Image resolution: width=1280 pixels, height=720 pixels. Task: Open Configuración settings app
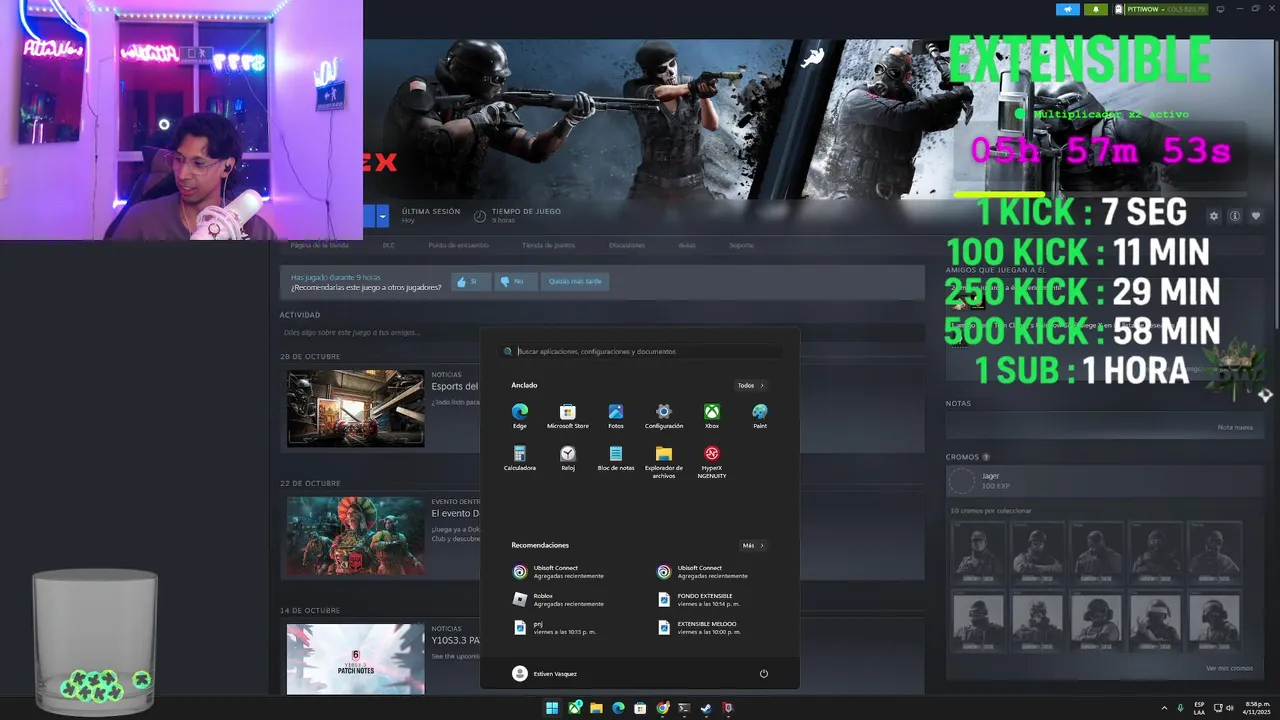coord(664,416)
